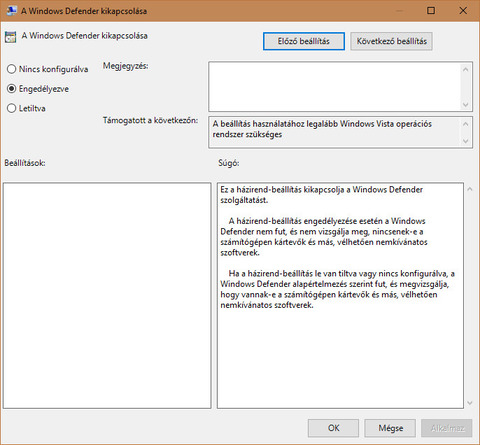Confirm with the OK button
Viewport: 480px width, 445px height.
click(333, 428)
